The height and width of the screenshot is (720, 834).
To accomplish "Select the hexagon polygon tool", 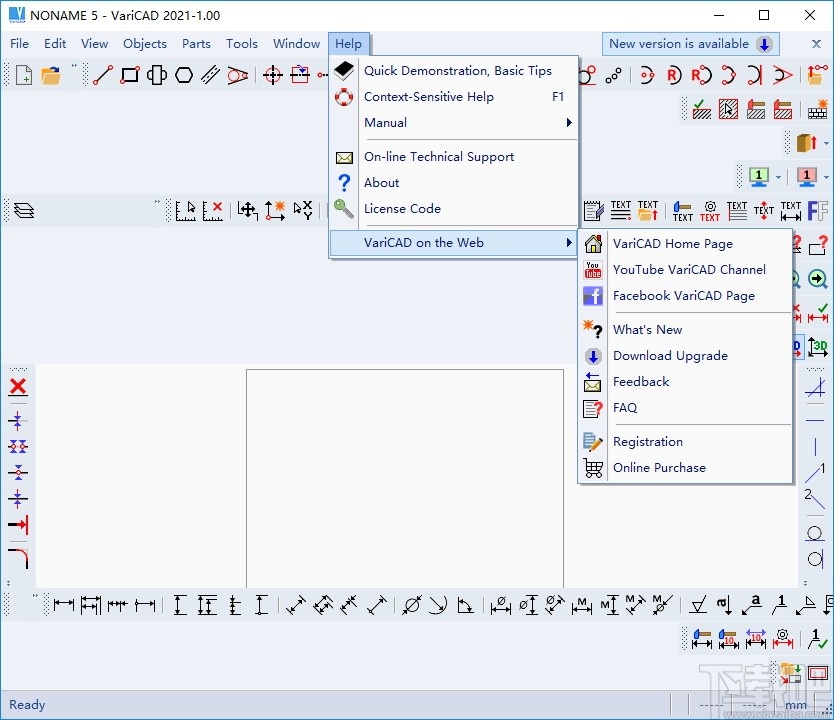I will (x=184, y=75).
